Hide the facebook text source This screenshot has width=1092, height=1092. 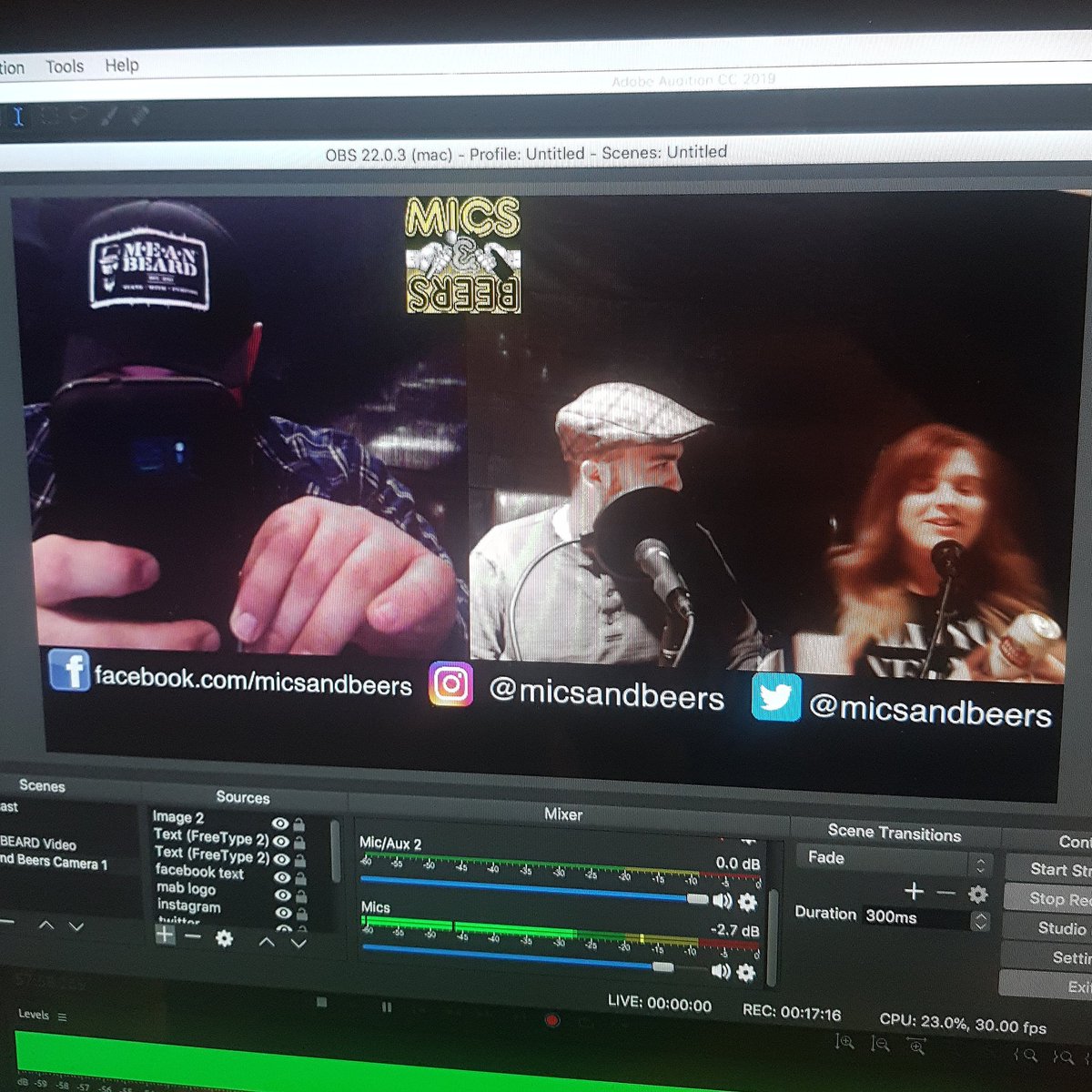pos(282,877)
